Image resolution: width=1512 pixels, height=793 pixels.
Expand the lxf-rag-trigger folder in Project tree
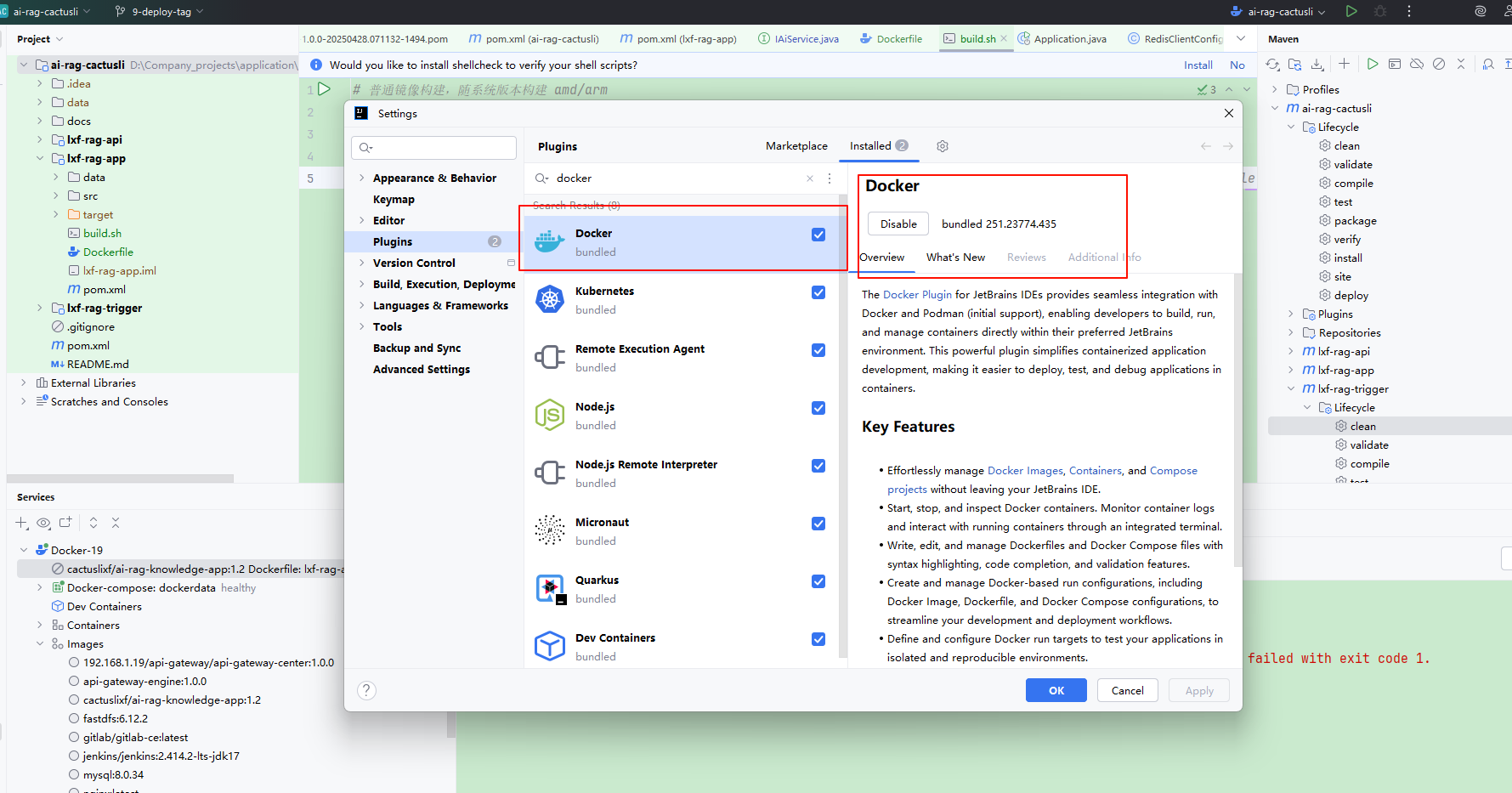click(x=39, y=308)
